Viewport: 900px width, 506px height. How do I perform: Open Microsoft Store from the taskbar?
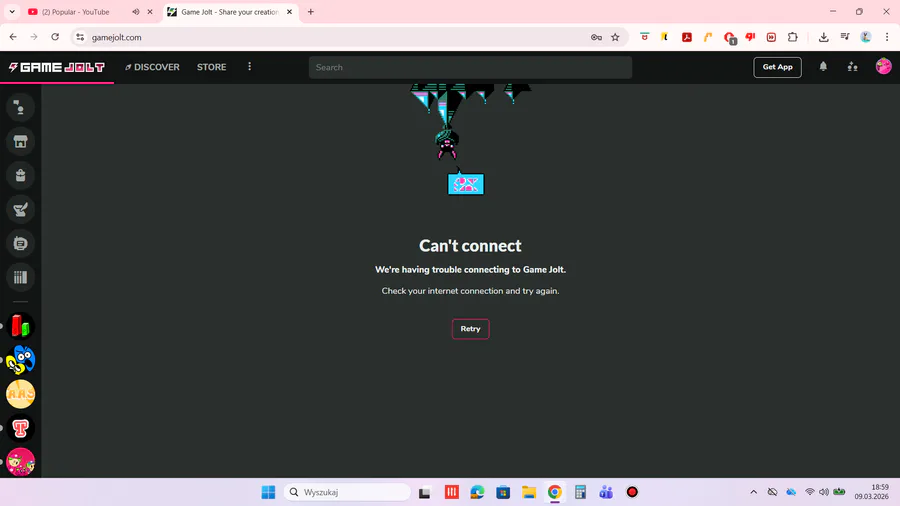pos(503,492)
